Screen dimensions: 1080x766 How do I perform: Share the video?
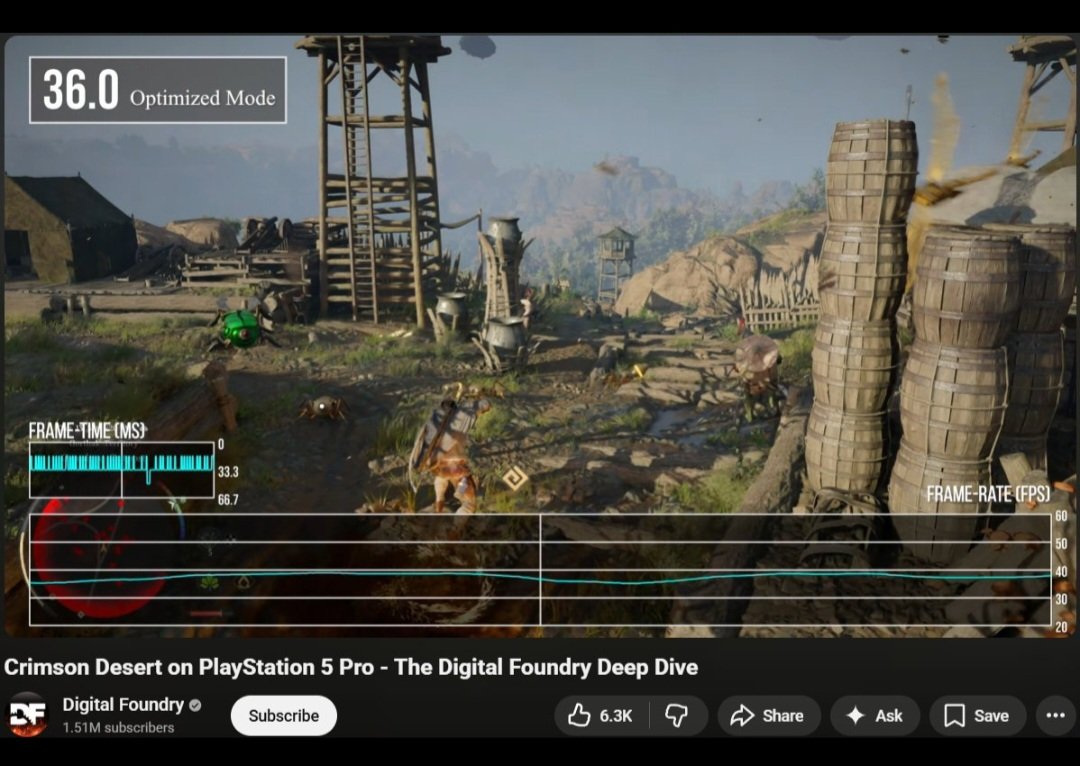point(768,716)
